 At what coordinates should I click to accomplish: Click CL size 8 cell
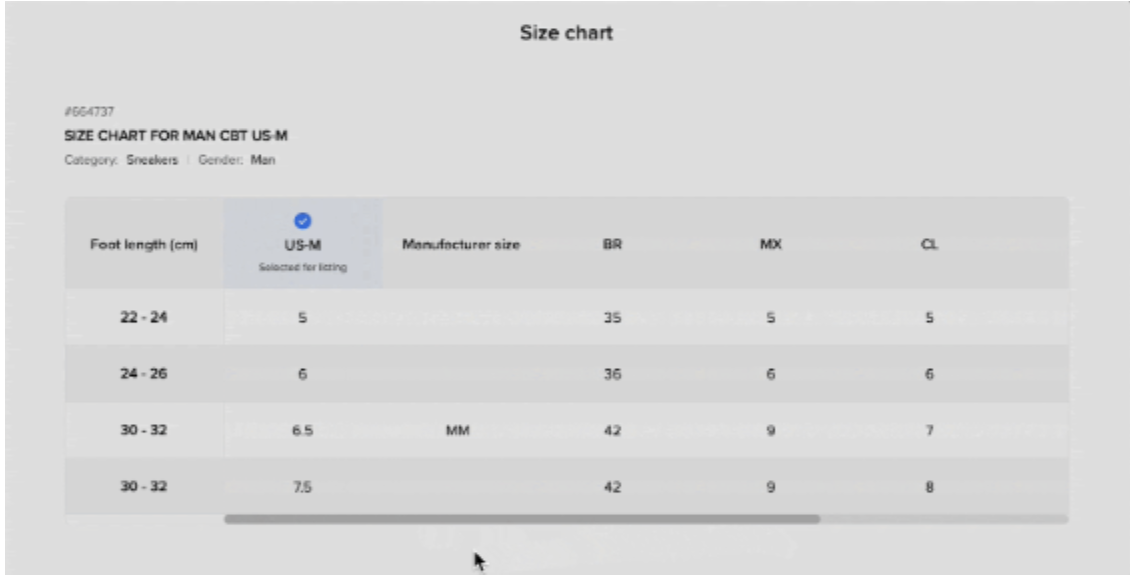click(x=929, y=487)
